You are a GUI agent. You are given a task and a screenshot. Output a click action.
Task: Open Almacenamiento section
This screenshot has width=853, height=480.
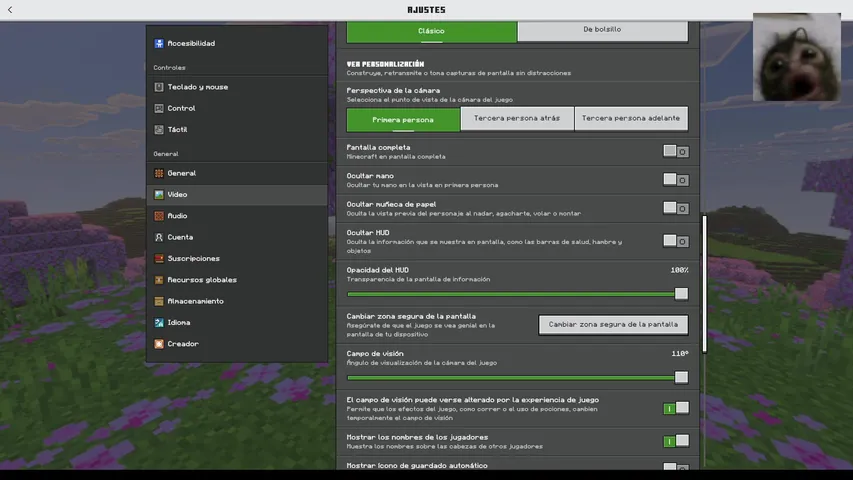(237, 301)
